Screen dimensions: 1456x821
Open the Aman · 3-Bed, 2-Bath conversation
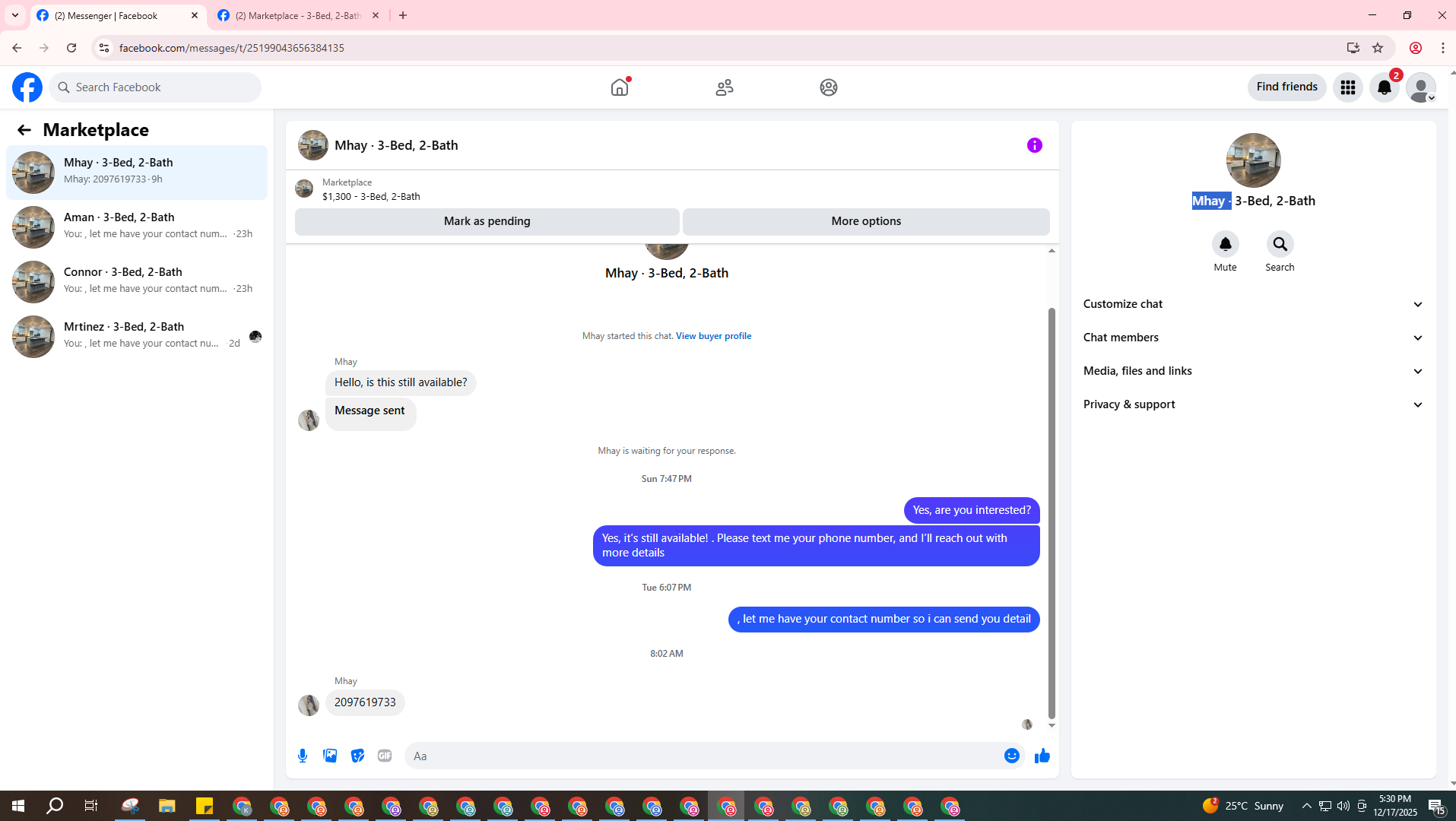click(x=137, y=227)
